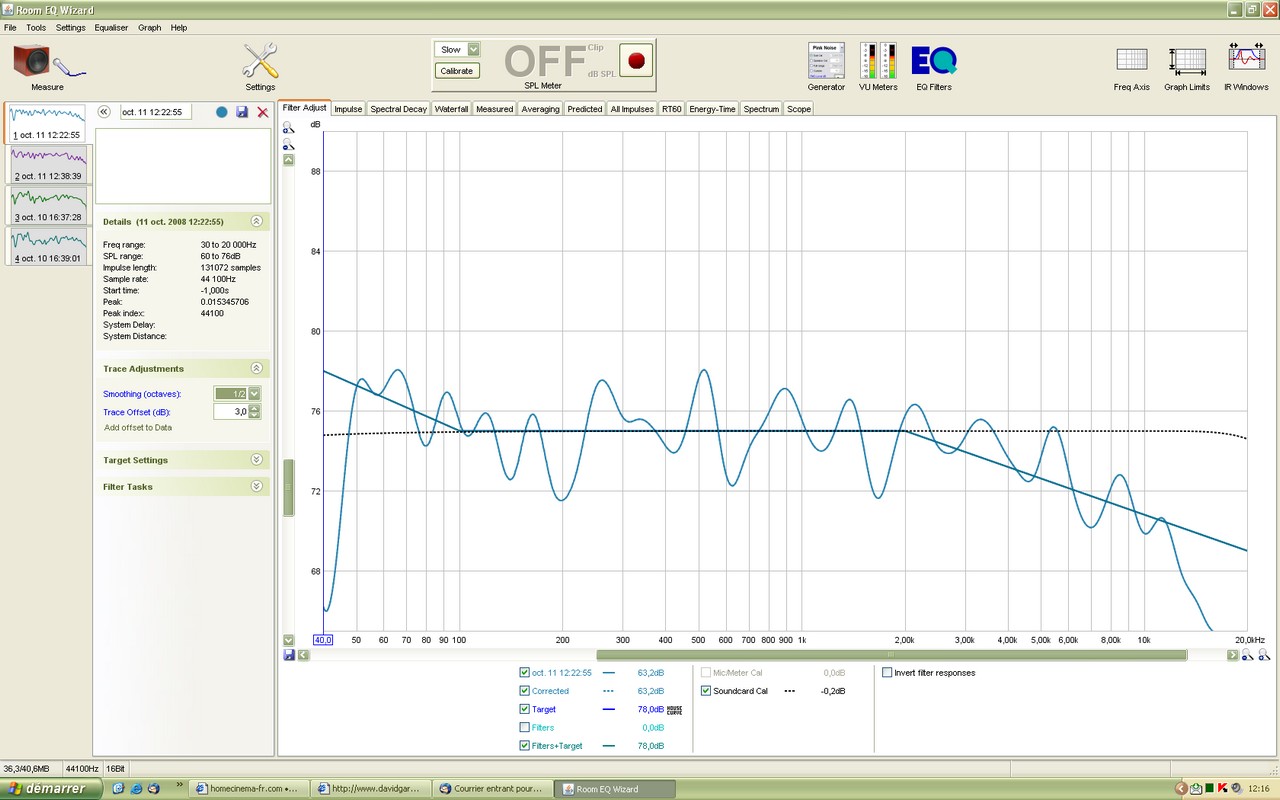The width and height of the screenshot is (1280, 800).
Task: Click the scroll-down arrow on the vertical axis
Action: point(289,640)
